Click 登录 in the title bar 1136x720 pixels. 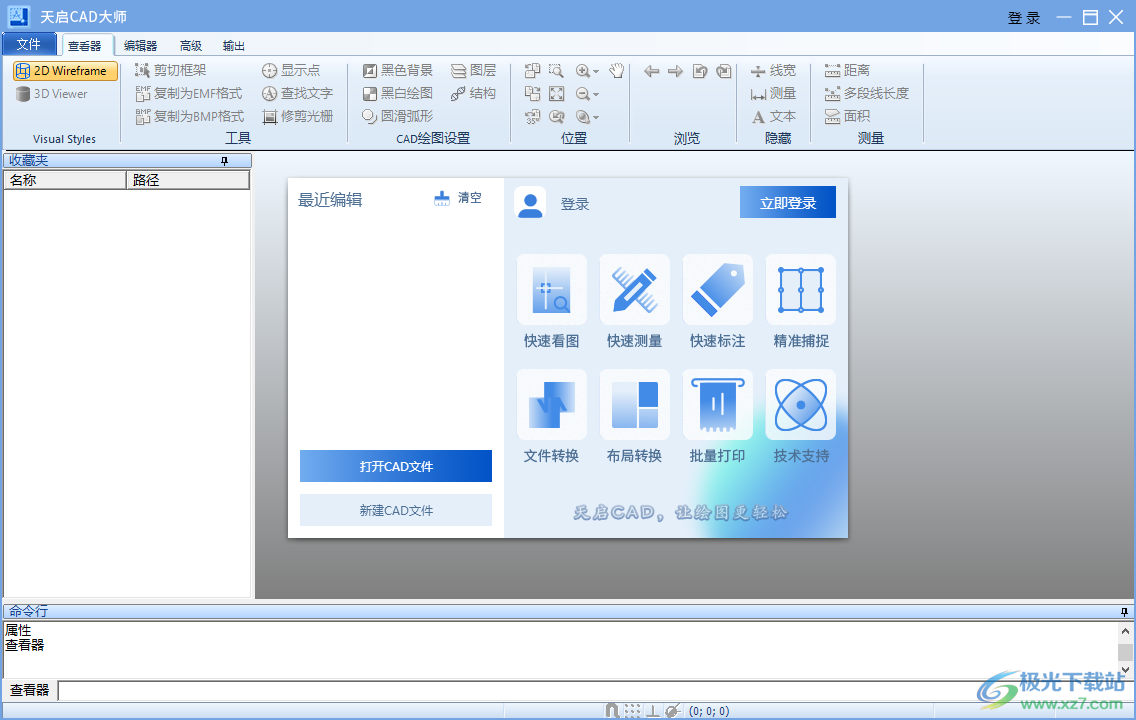coord(1024,17)
